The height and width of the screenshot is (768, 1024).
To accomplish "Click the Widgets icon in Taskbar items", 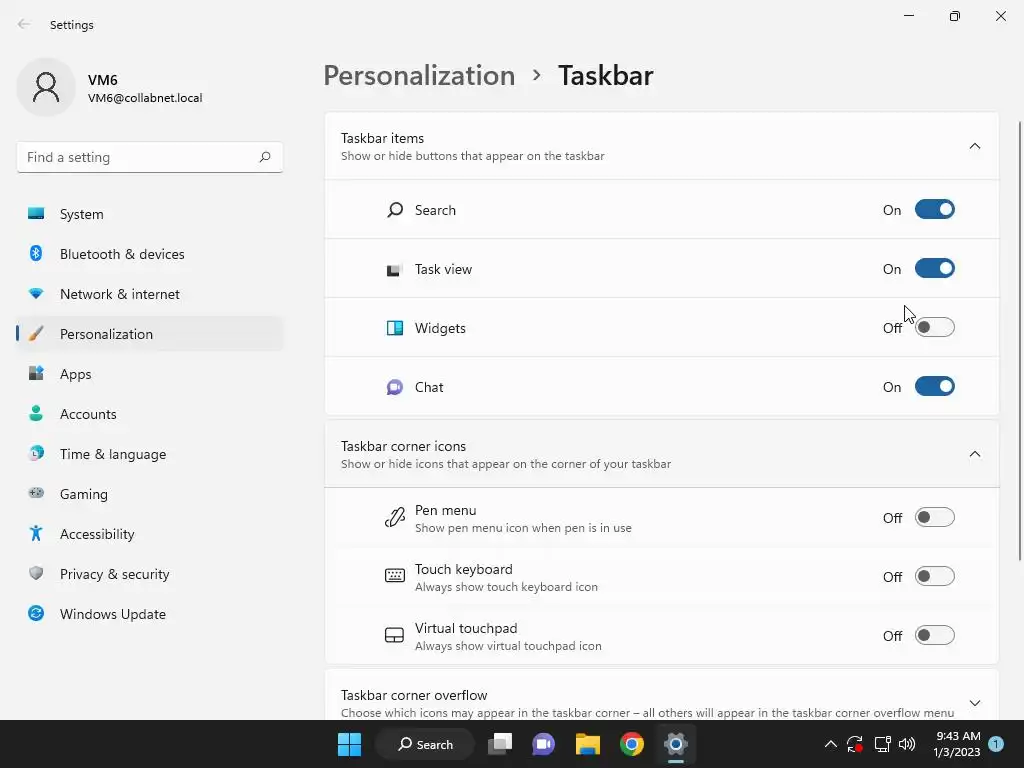I will (x=394, y=328).
